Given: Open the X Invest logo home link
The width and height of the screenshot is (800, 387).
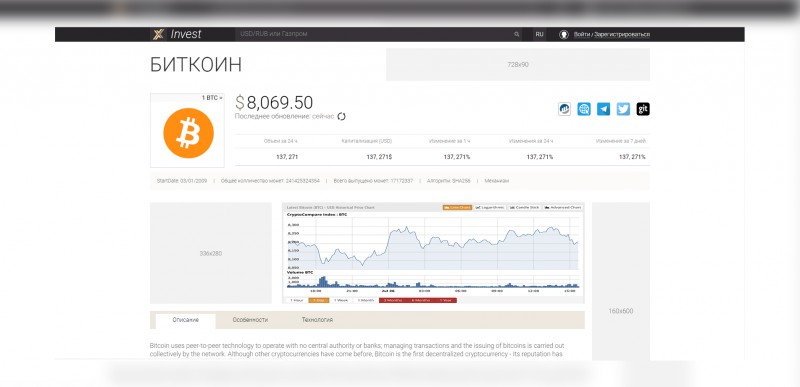Looking at the screenshot, I should (177, 34).
